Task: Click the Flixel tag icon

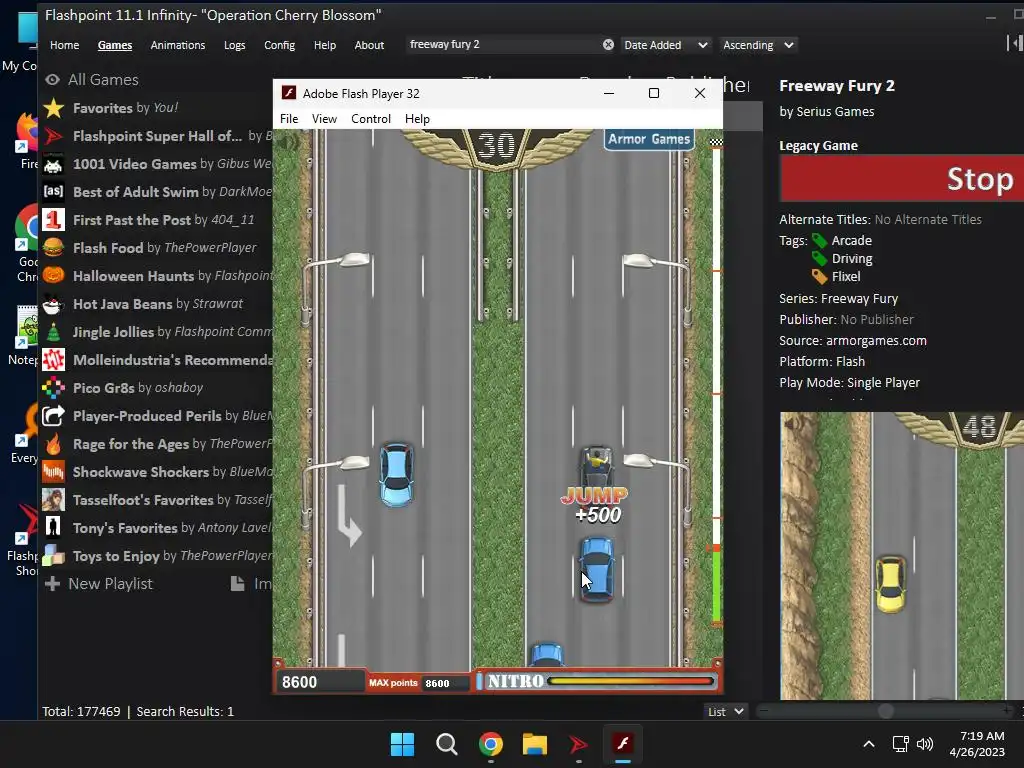Action: (x=820, y=277)
